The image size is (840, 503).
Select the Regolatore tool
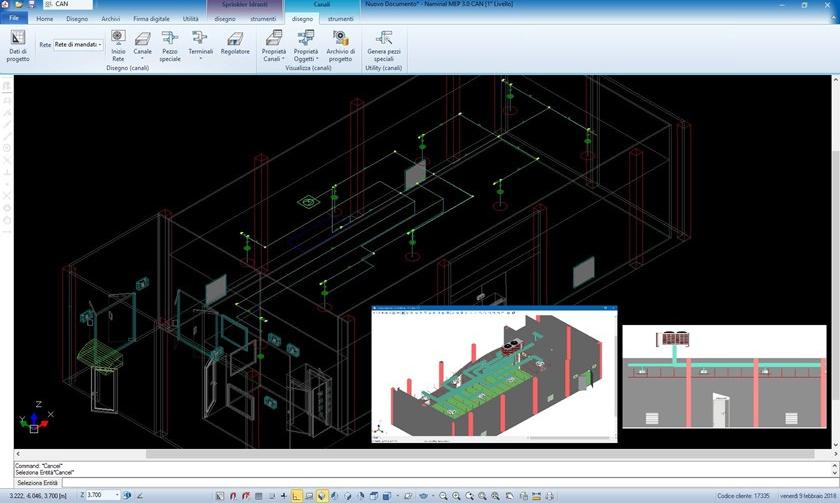[x=235, y=45]
